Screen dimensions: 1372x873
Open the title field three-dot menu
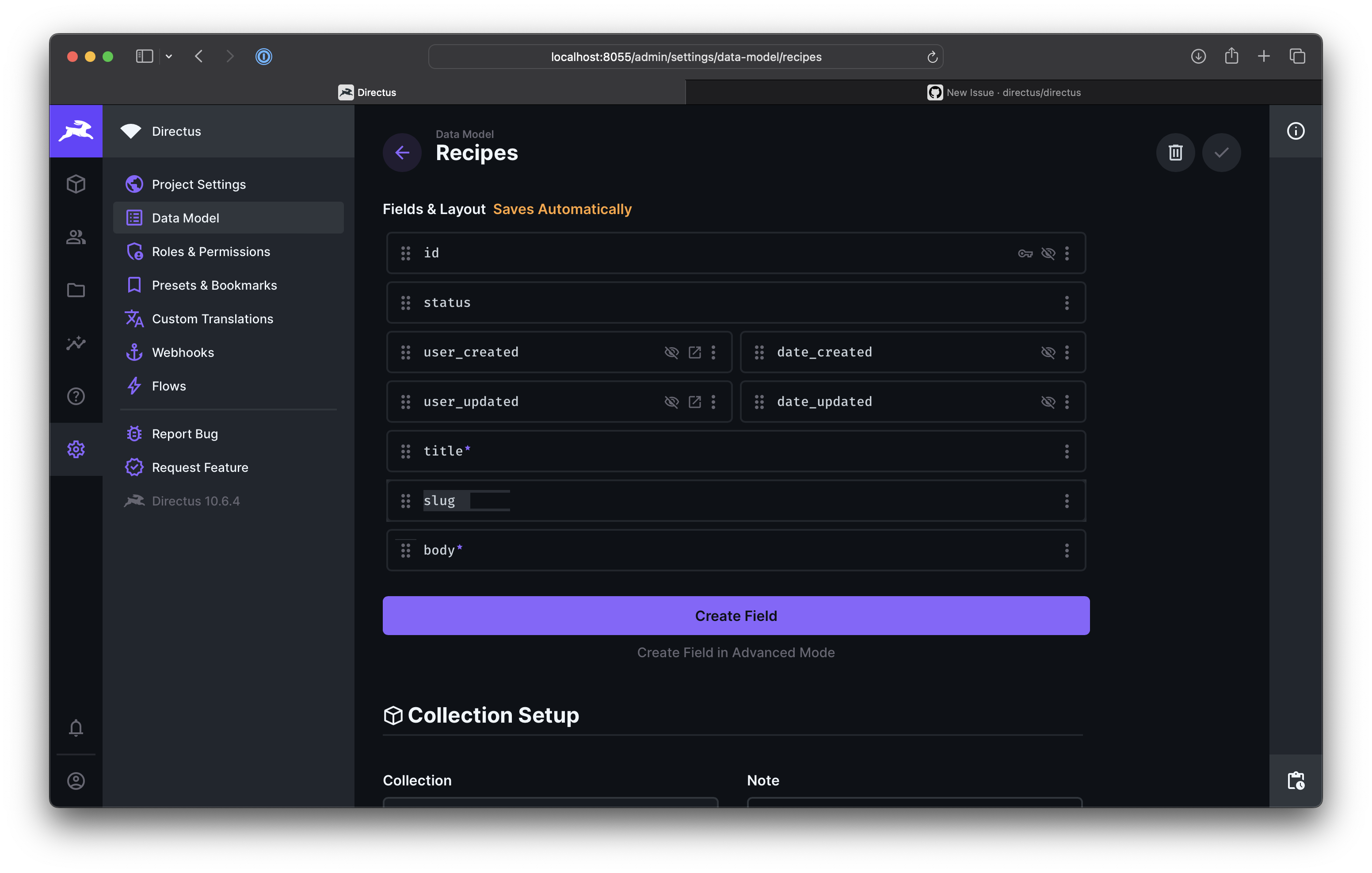[x=1067, y=451]
